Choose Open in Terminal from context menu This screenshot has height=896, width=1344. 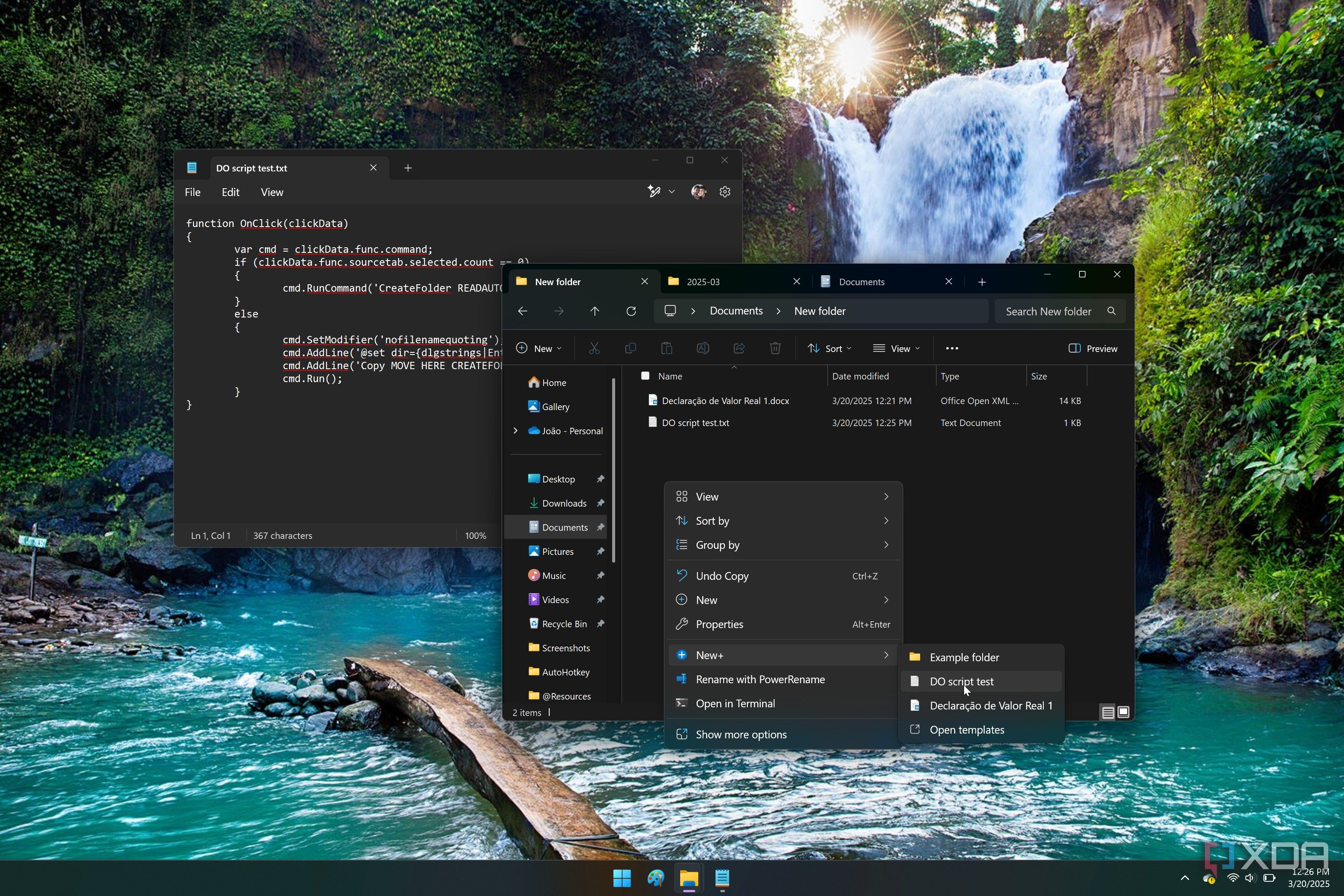click(783, 703)
